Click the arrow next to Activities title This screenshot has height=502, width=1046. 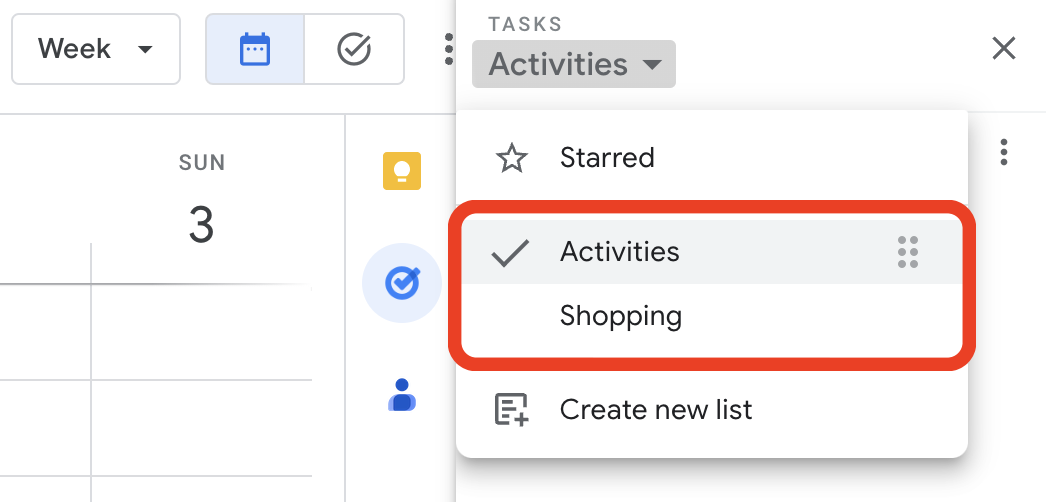point(651,65)
